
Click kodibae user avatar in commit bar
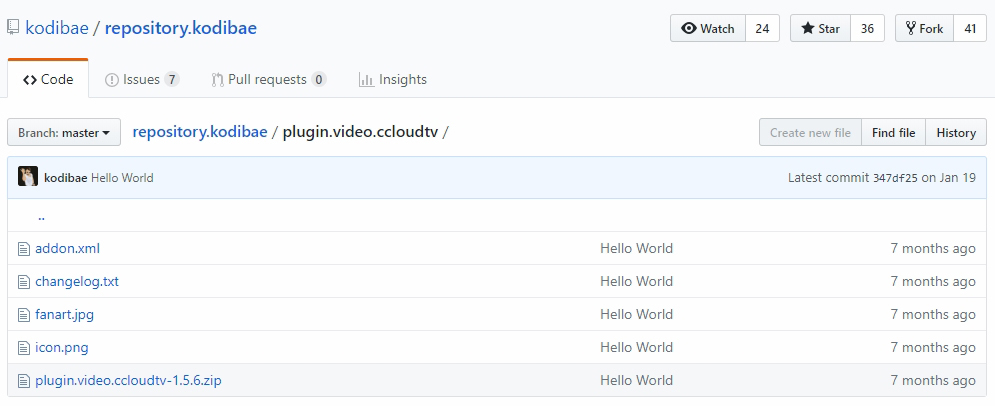click(28, 177)
